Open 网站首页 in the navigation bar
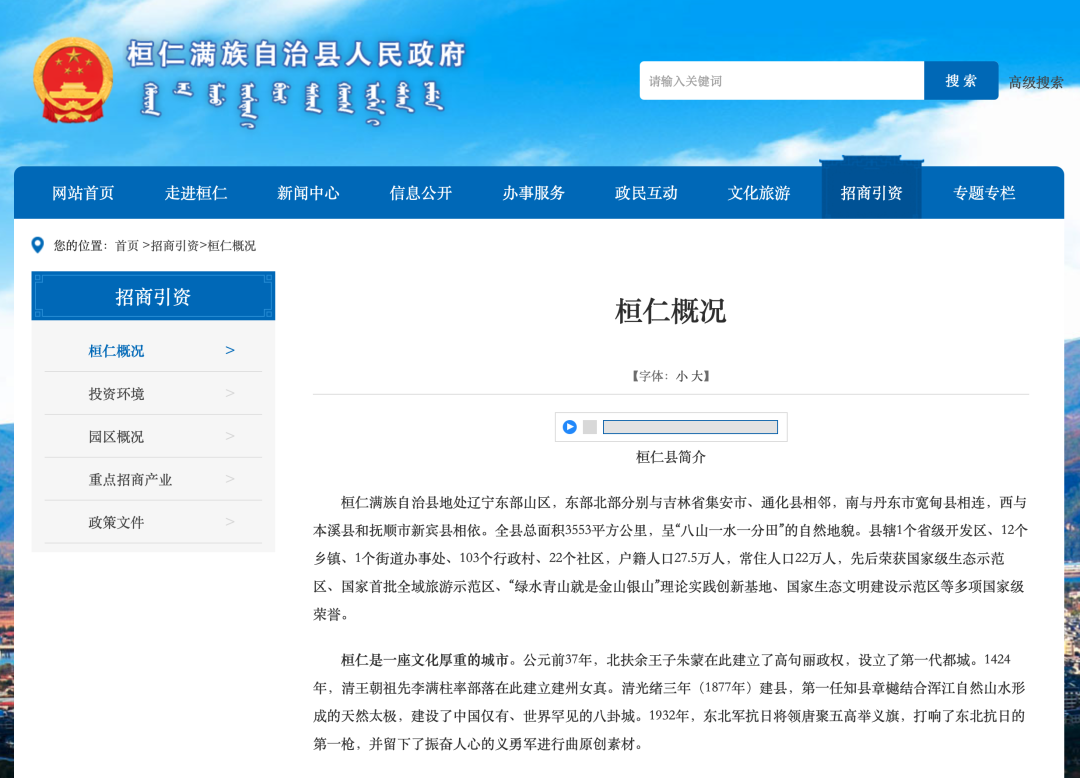Screen dimensions: 1080x778 (x=83, y=193)
